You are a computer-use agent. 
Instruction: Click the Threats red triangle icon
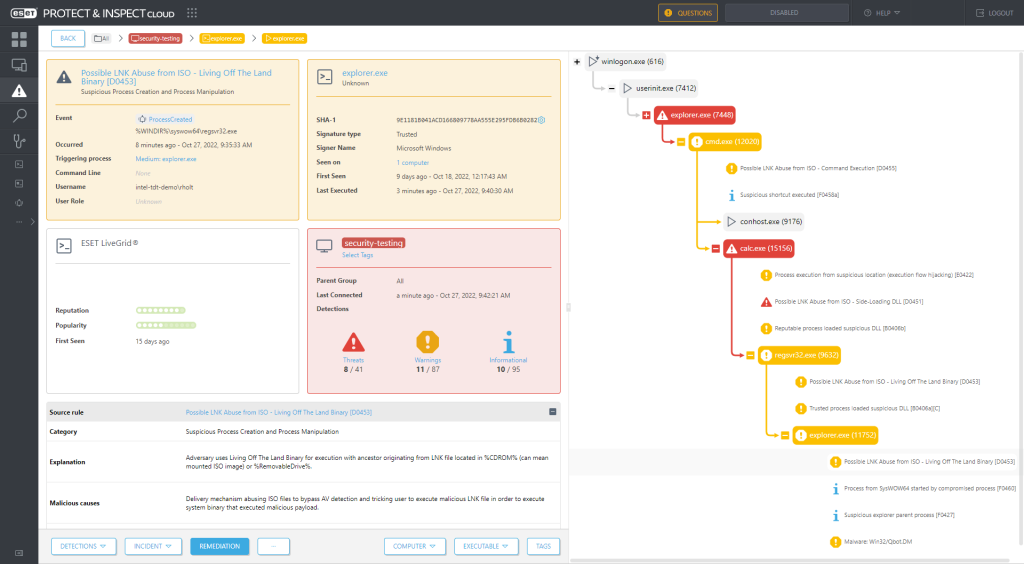point(354,341)
